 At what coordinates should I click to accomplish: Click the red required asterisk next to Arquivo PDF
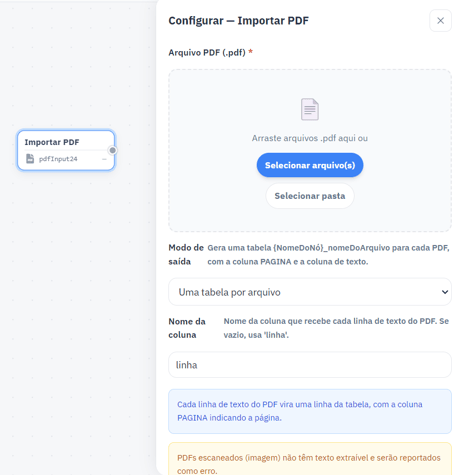(250, 52)
